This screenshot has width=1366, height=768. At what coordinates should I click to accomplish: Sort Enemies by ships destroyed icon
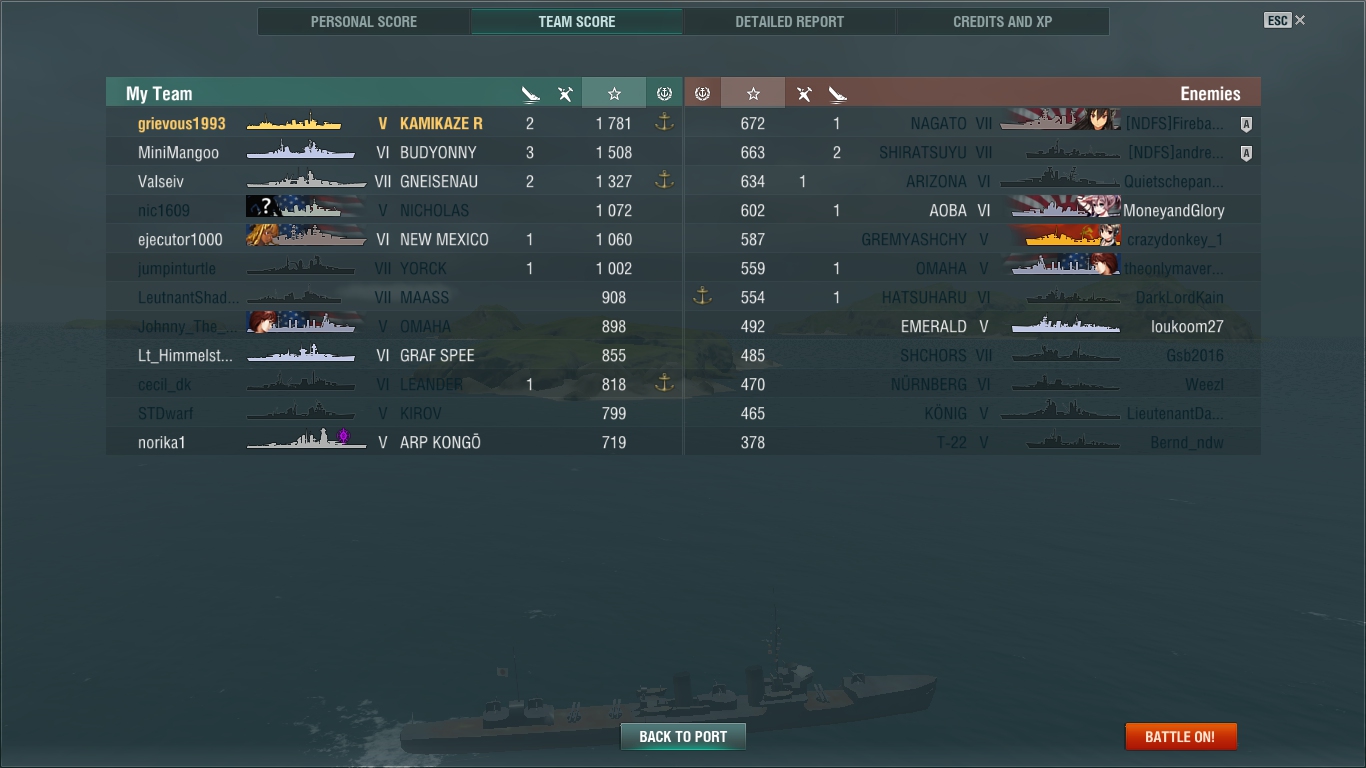point(837,94)
